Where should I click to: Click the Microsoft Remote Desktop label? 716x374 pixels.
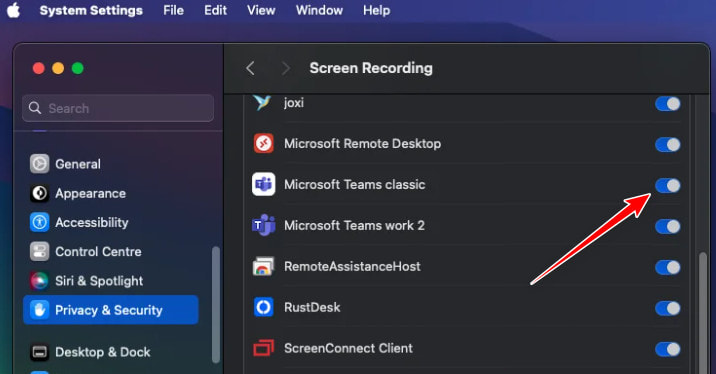pyautogui.click(x=363, y=143)
